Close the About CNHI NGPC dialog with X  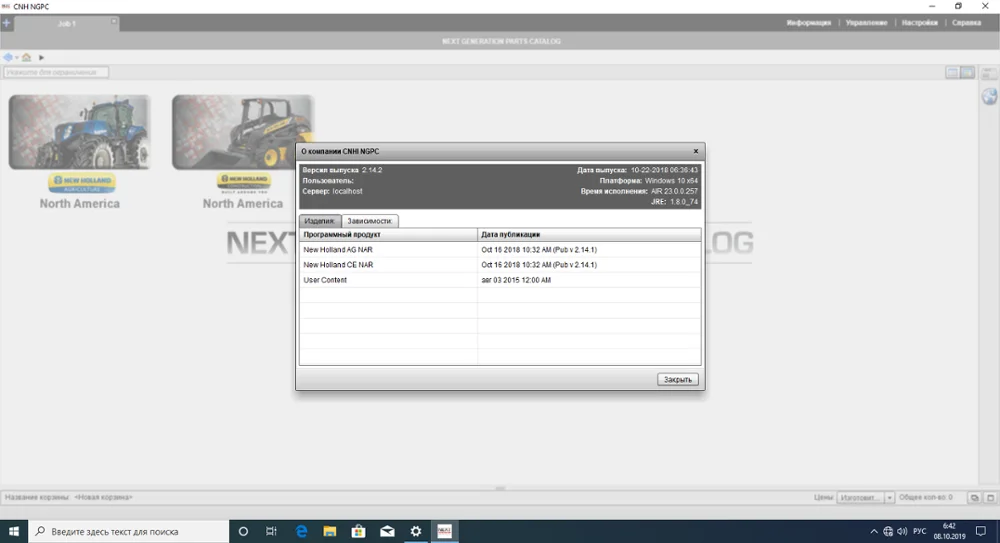696,151
